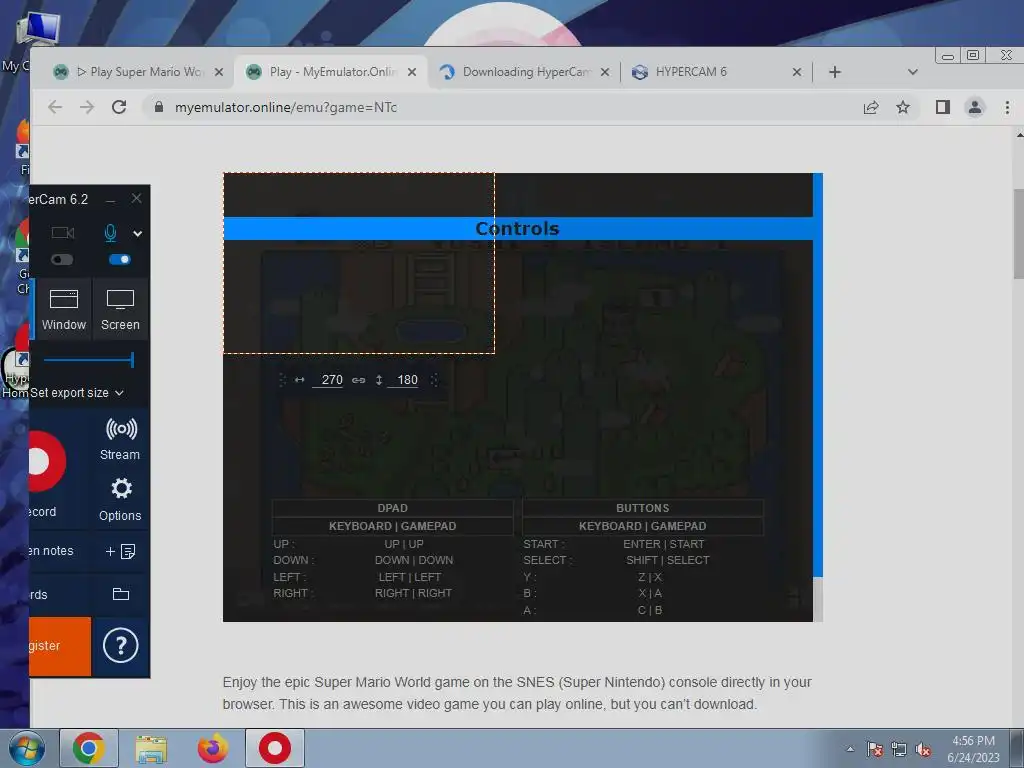Open the Chrome three-dot menu
The image size is (1024, 768).
(x=1007, y=107)
